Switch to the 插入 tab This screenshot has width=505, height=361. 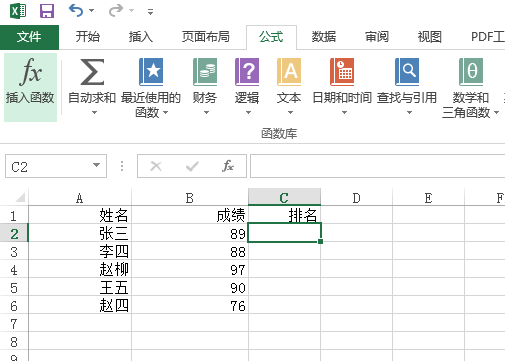(x=140, y=37)
